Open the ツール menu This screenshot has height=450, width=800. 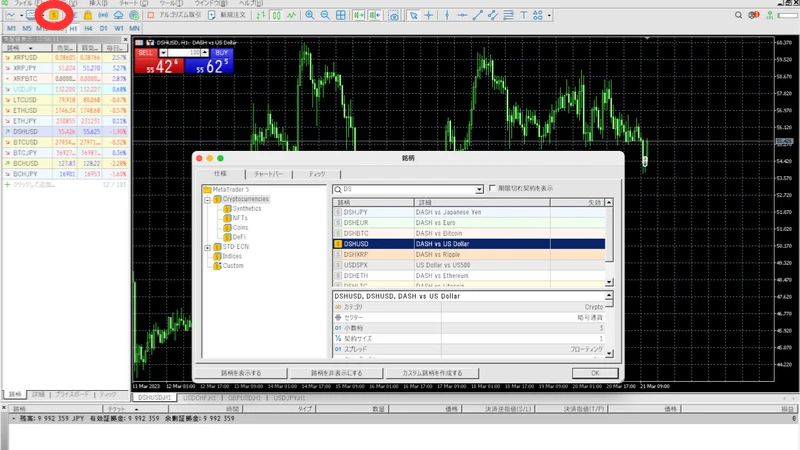point(171,3)
